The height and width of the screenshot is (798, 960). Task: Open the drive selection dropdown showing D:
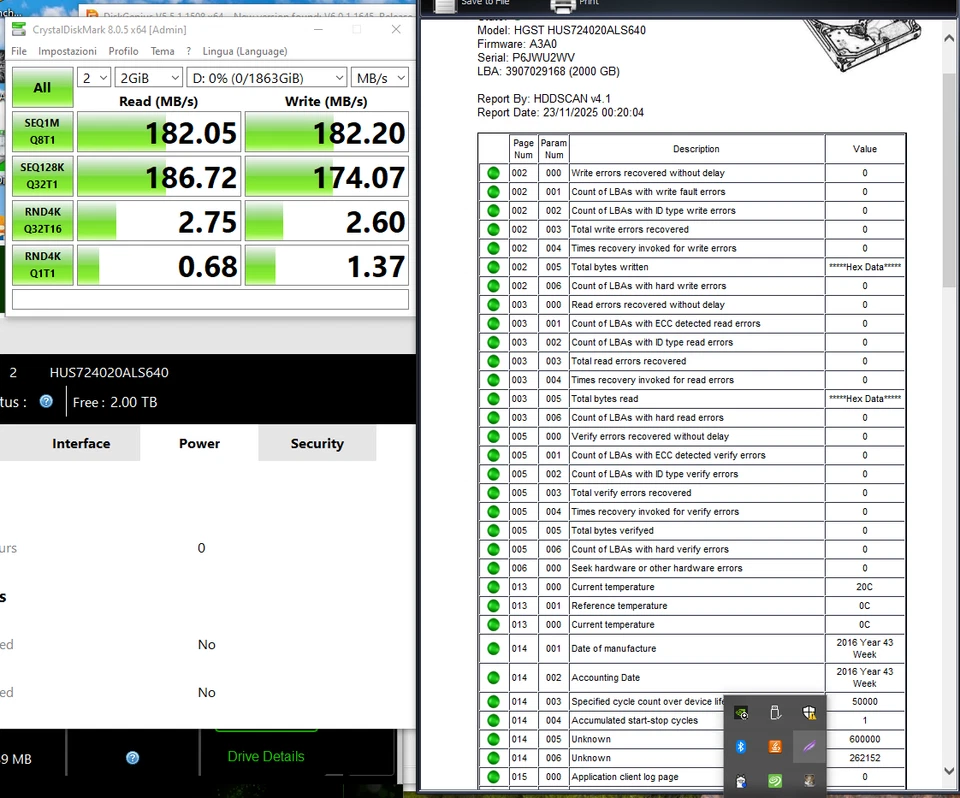point(264,77)
